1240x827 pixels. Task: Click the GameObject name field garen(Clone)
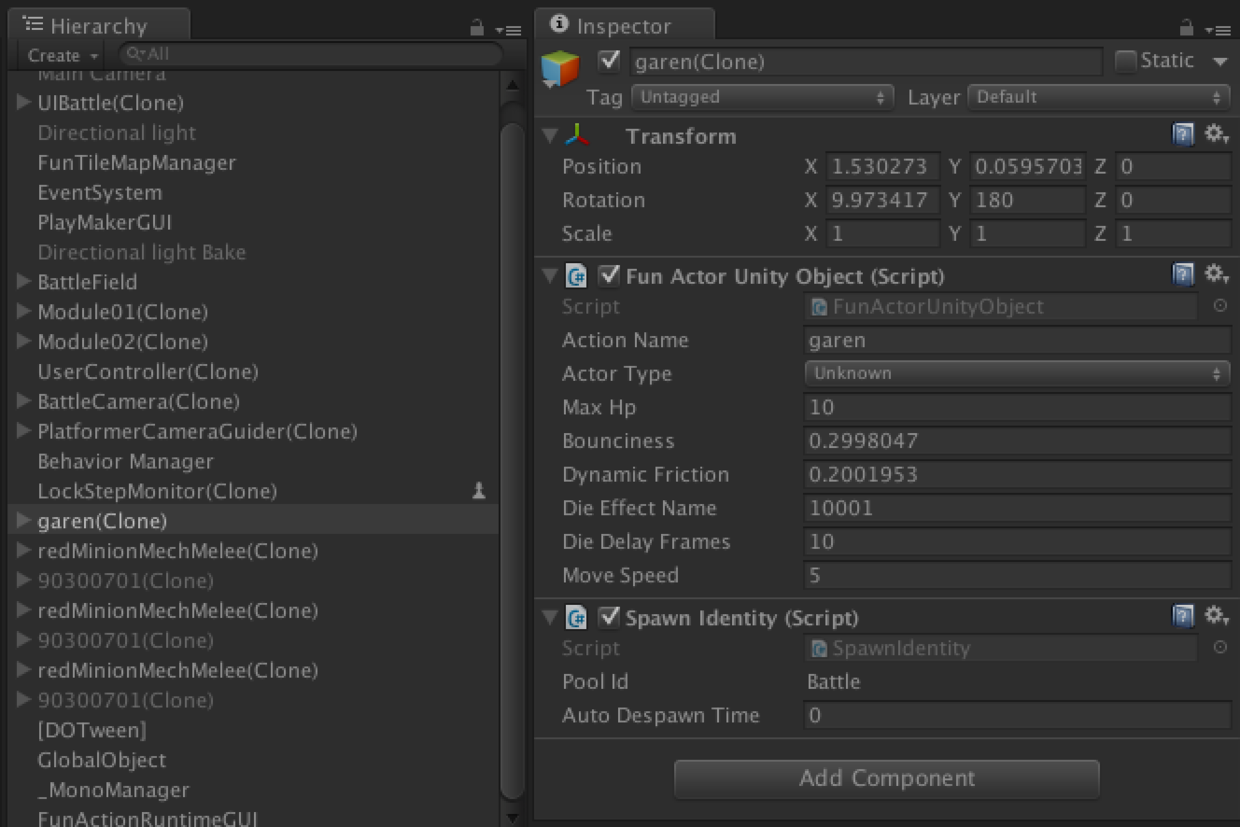[866, 62]
